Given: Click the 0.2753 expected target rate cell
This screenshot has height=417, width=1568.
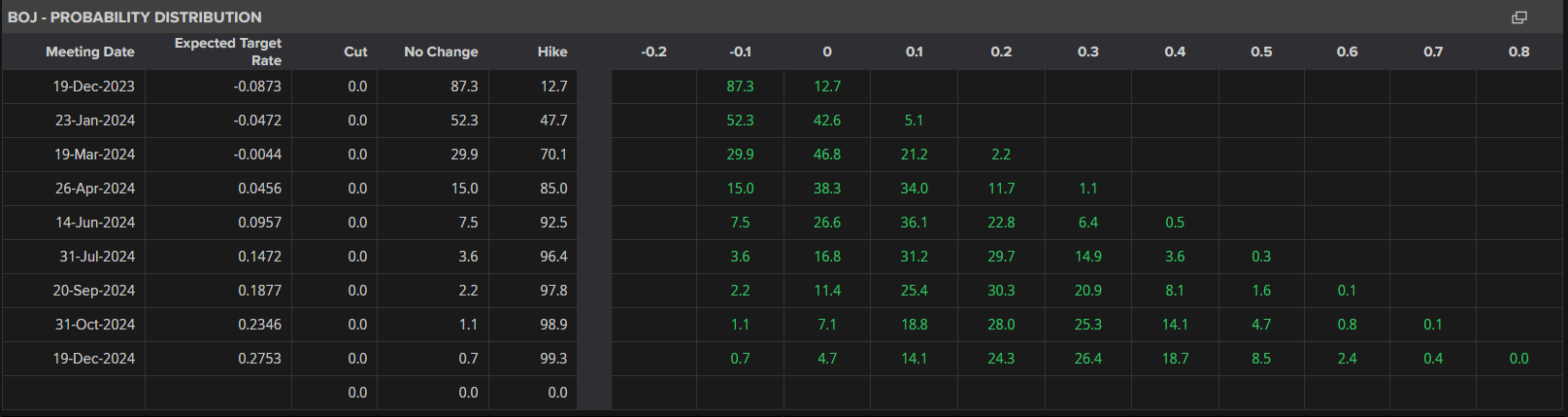Looking at the screenshot, I should 259,359.
